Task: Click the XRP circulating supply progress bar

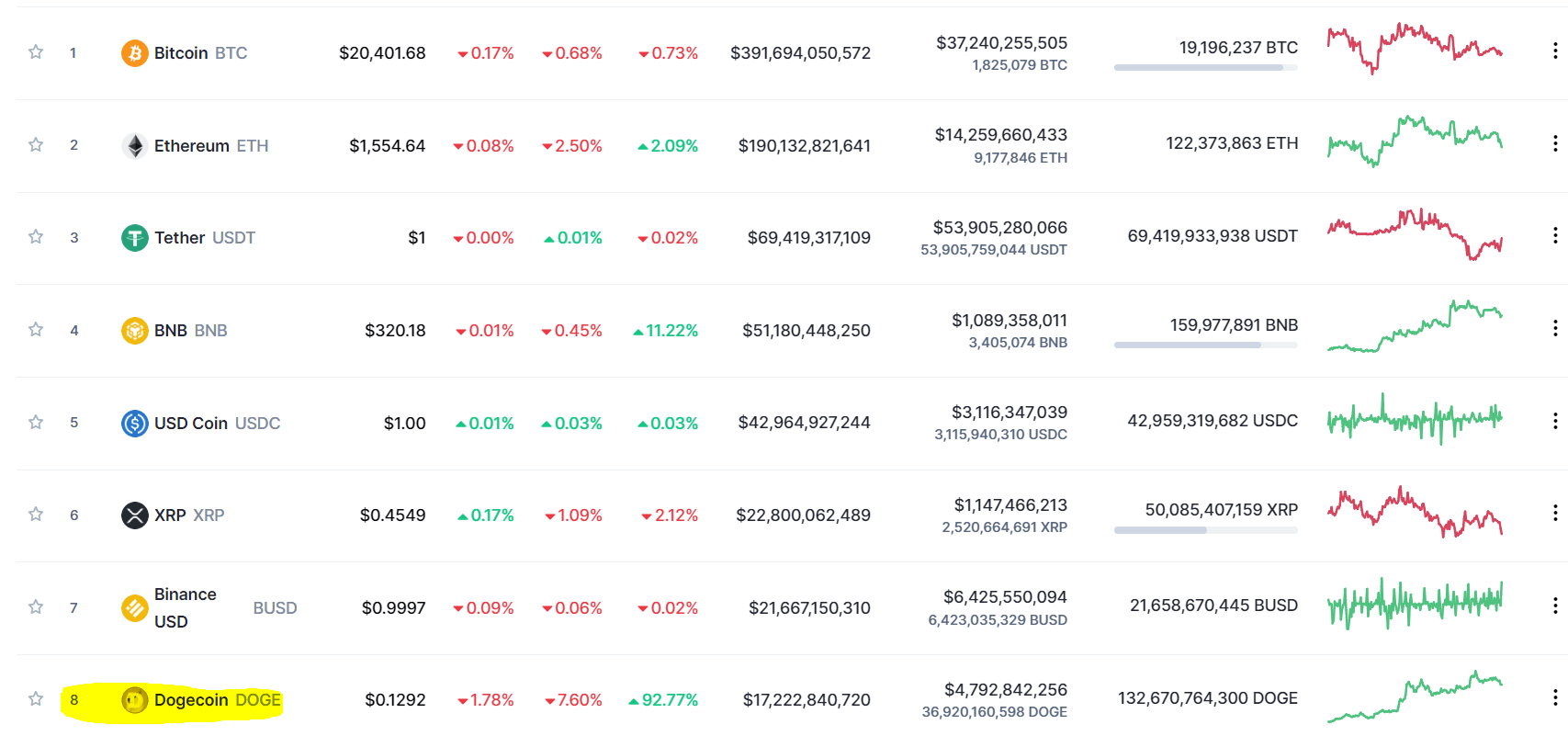Action: 1206,530
